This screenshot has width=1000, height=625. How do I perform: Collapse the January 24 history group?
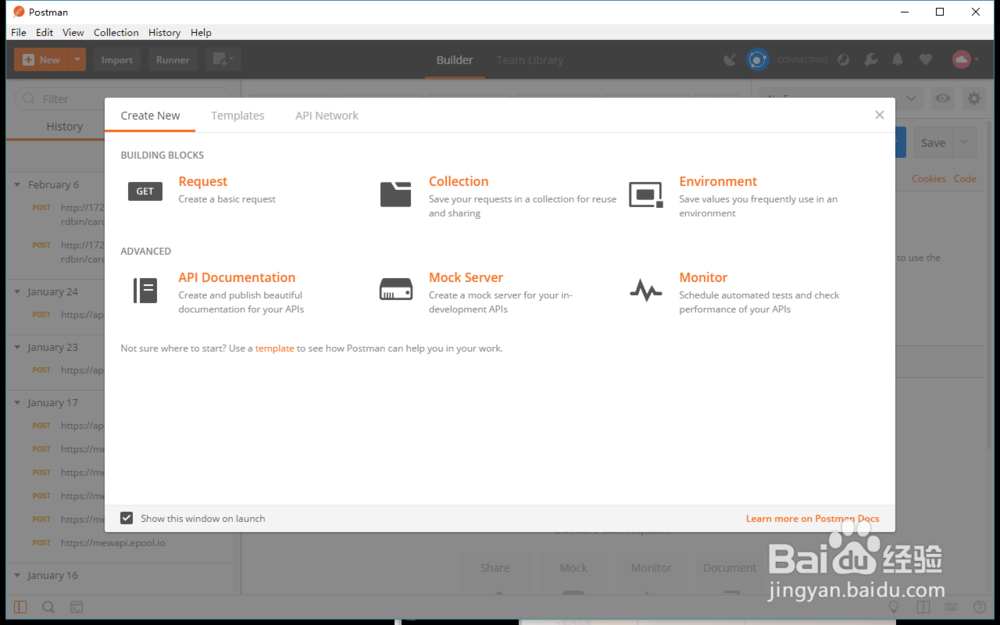[x=17, y=291]
